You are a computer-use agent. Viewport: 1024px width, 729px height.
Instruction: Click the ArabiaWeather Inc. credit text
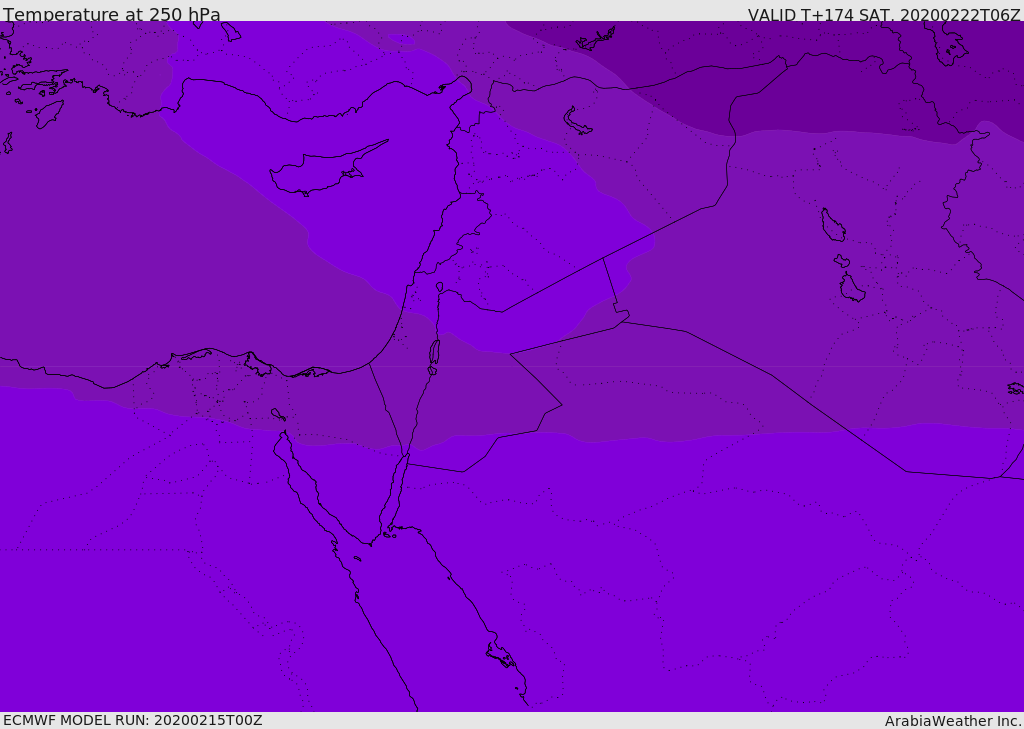point(953,721)
